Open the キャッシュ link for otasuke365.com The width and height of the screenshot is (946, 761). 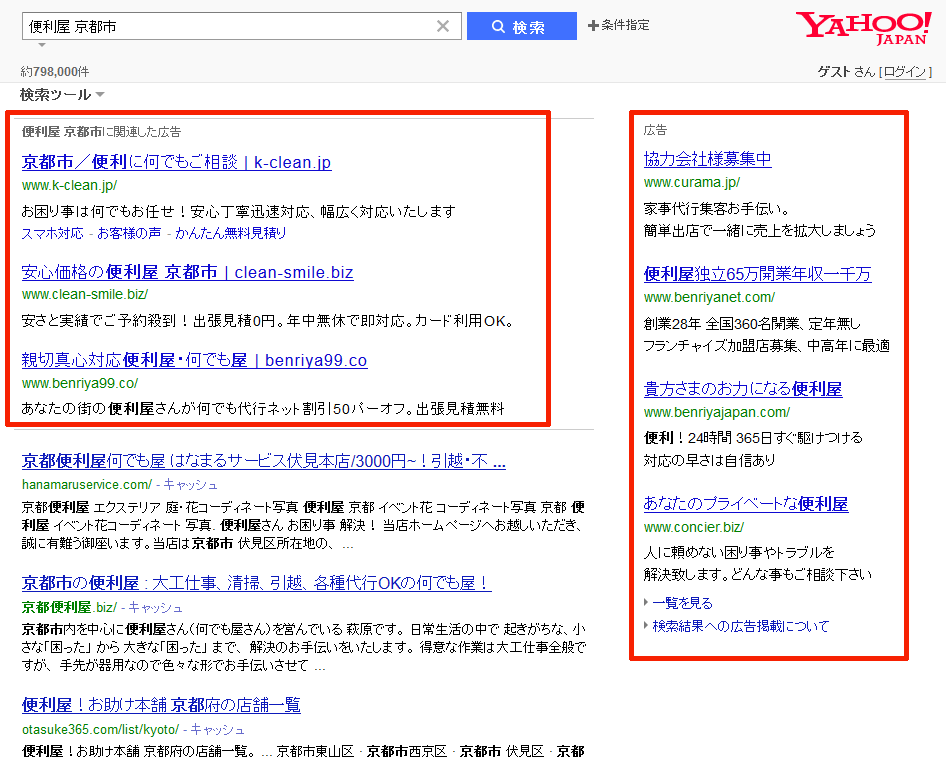tap(217, 730)
